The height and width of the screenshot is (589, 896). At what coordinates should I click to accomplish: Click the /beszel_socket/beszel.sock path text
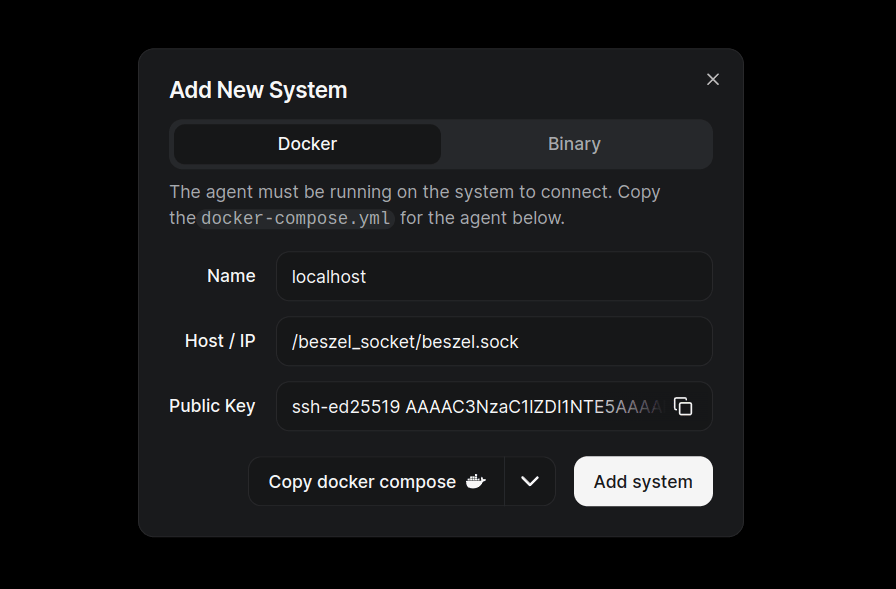point(405,342)
